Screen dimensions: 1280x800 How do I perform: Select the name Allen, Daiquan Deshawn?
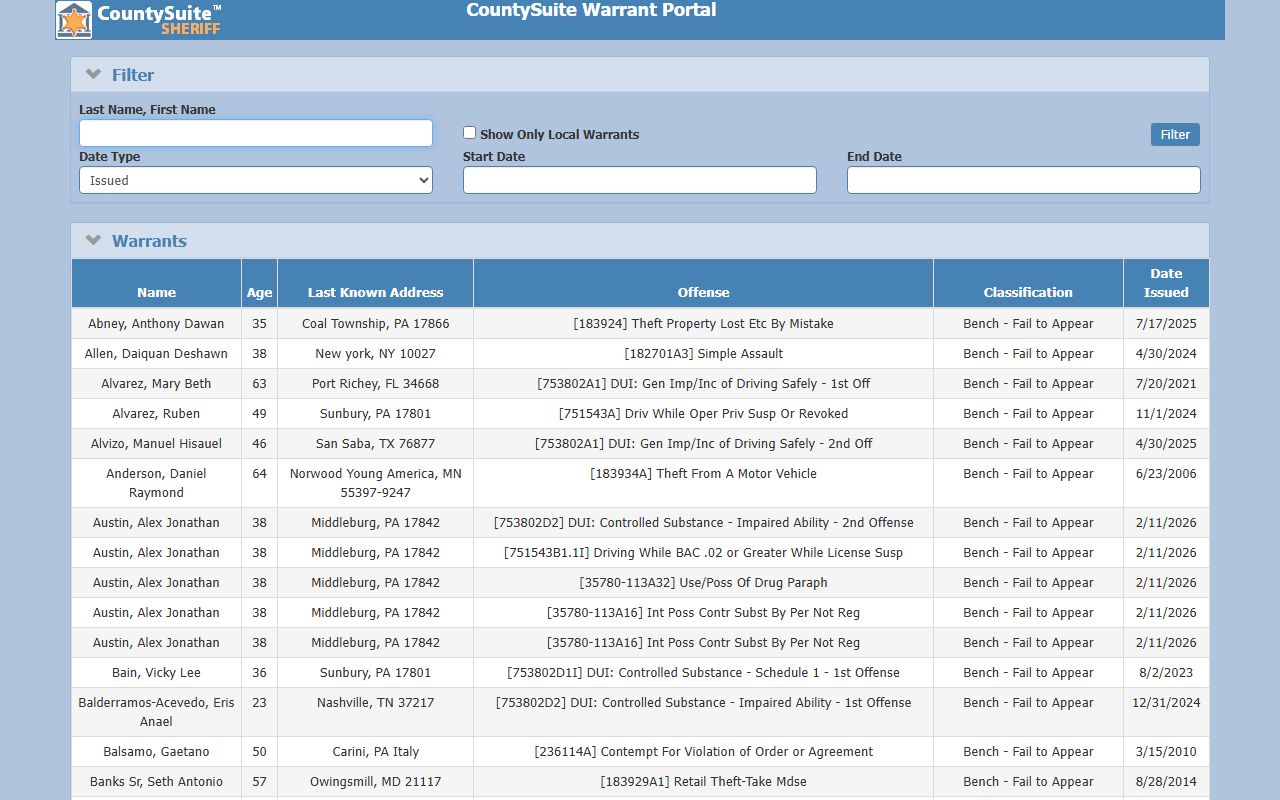156,353
